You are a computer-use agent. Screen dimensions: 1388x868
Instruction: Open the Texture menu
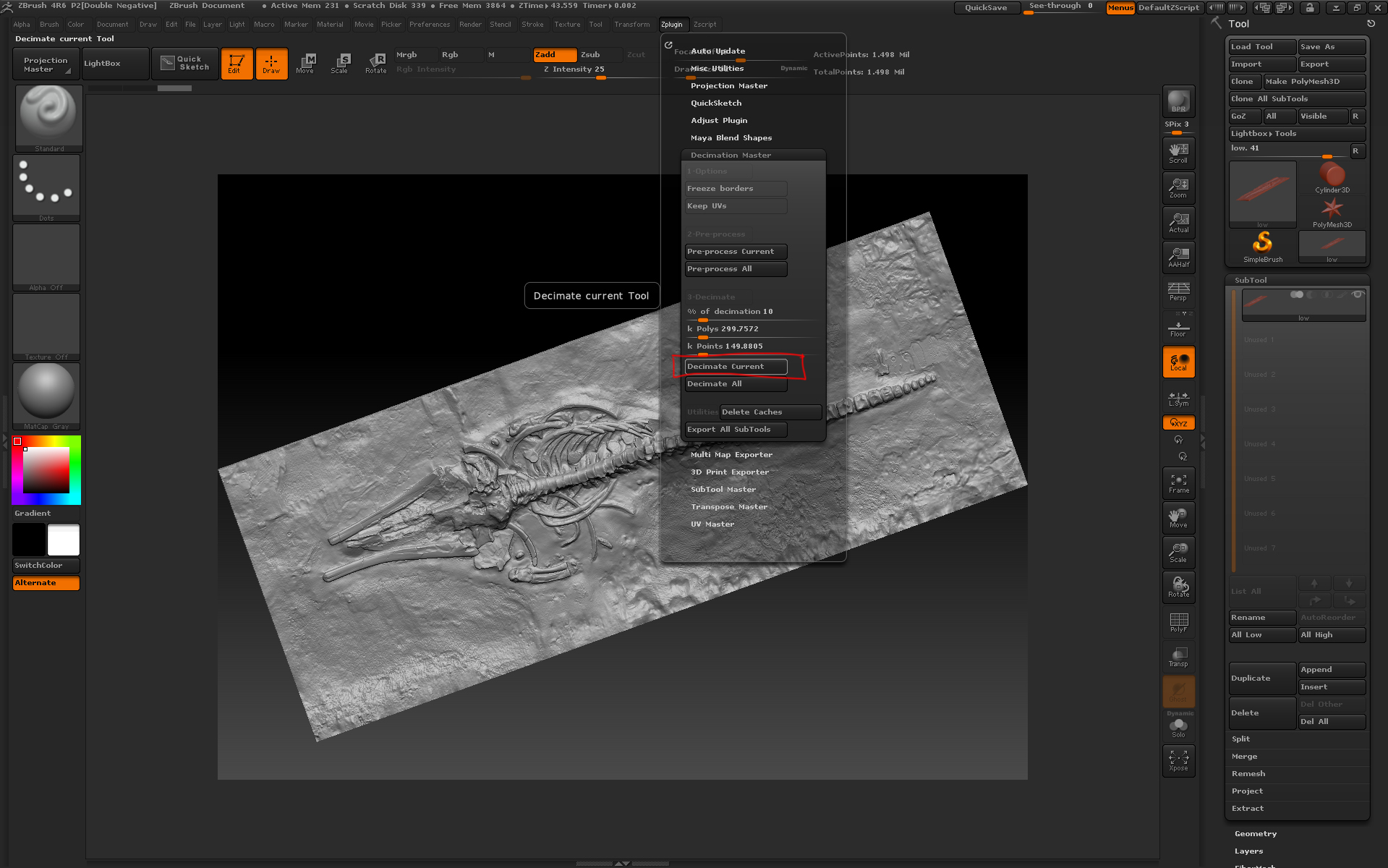(x=567, y=25)
